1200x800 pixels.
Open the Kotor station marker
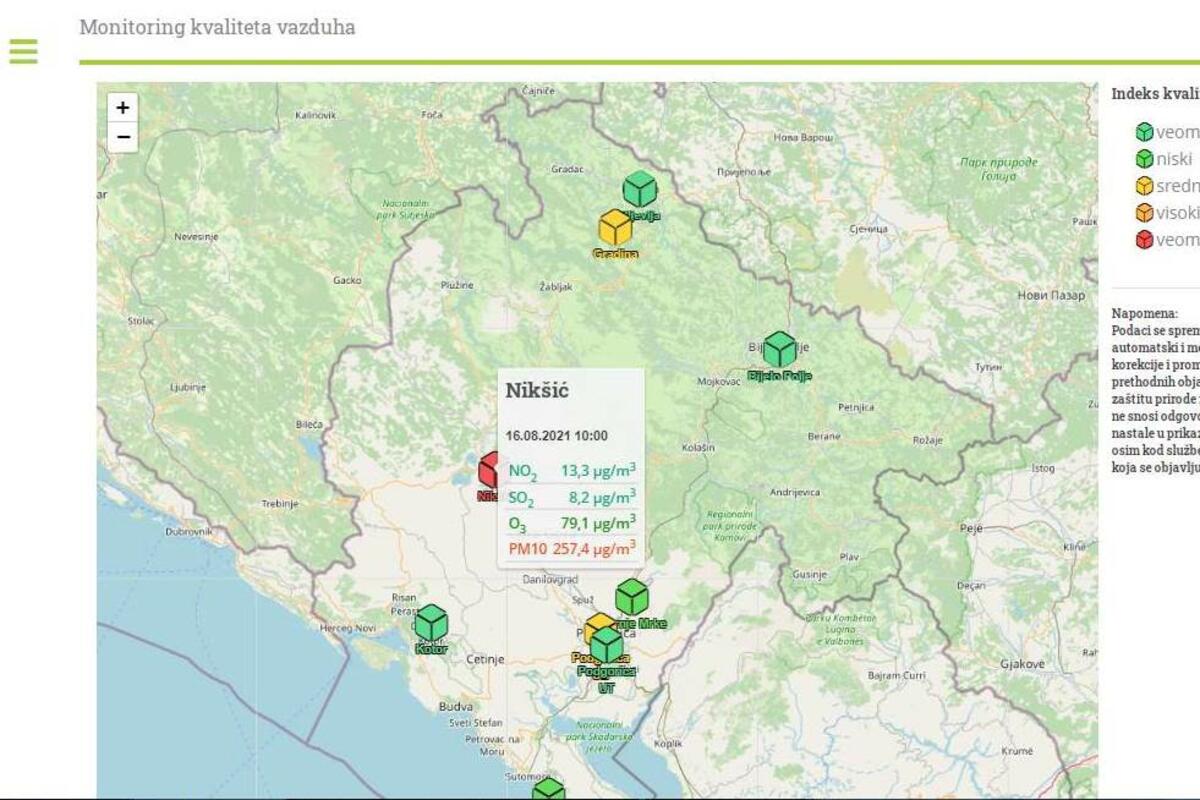tap(431, 623)
